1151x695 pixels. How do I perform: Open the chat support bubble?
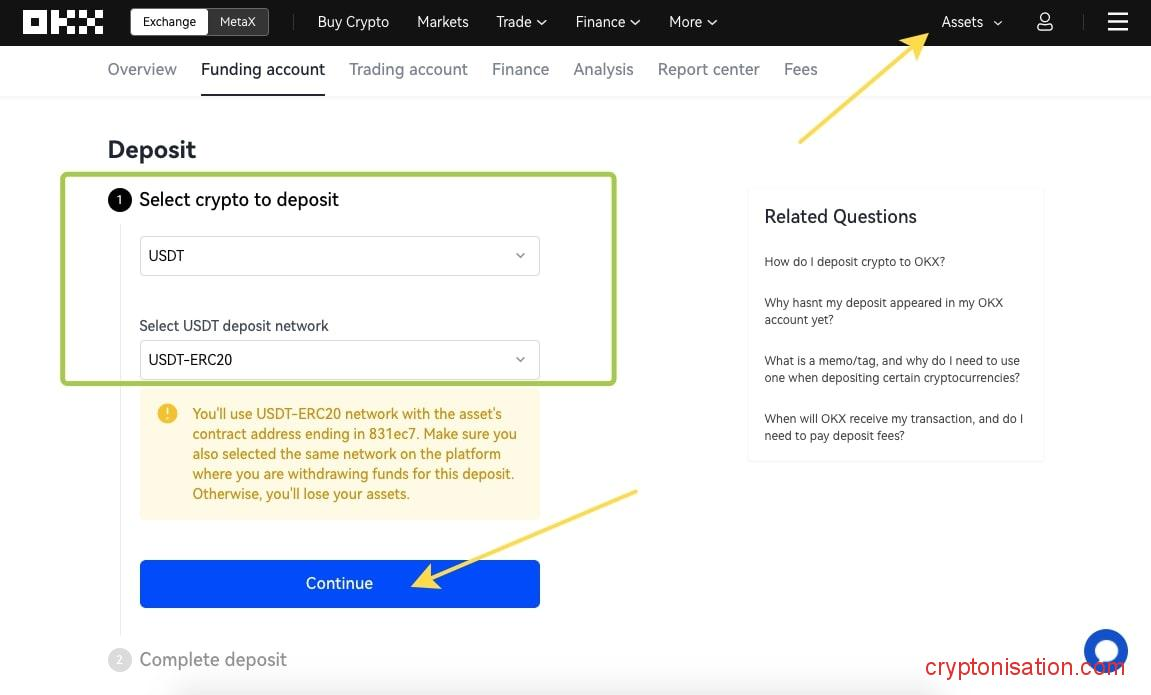(1105, 650)
